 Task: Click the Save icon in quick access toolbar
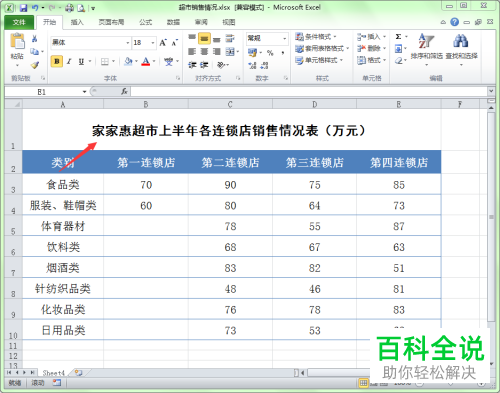pyautogui.click(x=23, y=8)
